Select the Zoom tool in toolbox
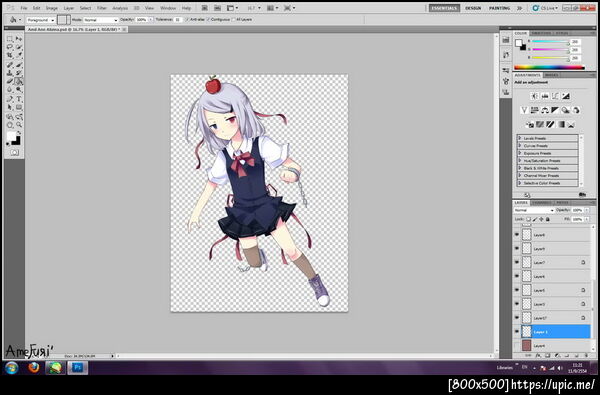Screen dimensions: 600x395 (19, 125)
